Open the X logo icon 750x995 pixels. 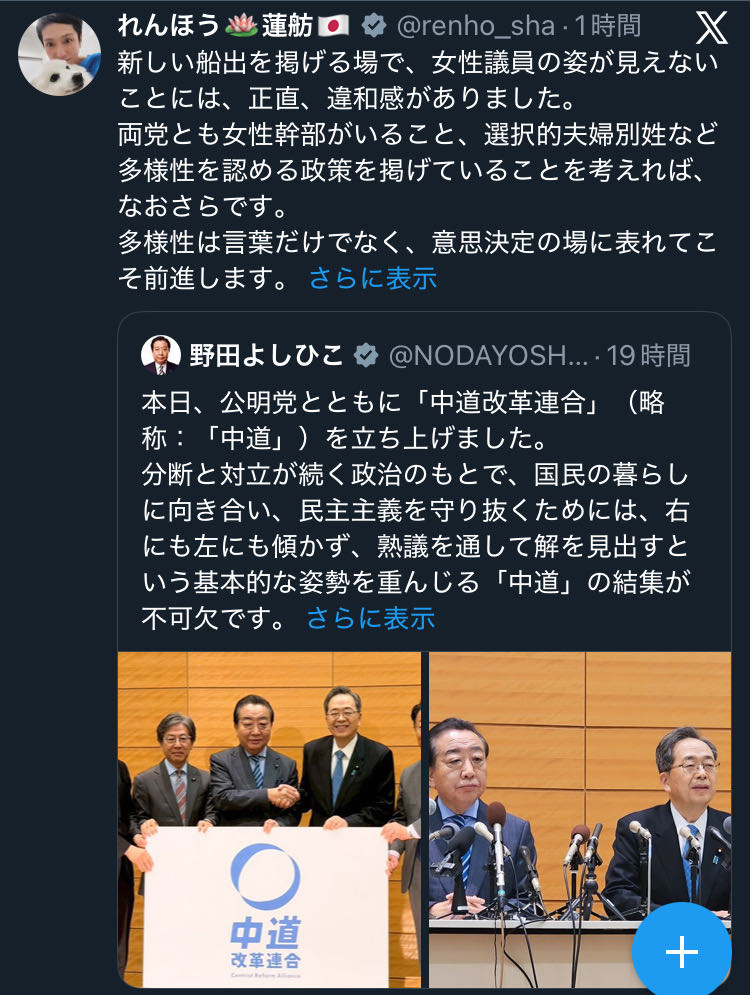point(711,29)
